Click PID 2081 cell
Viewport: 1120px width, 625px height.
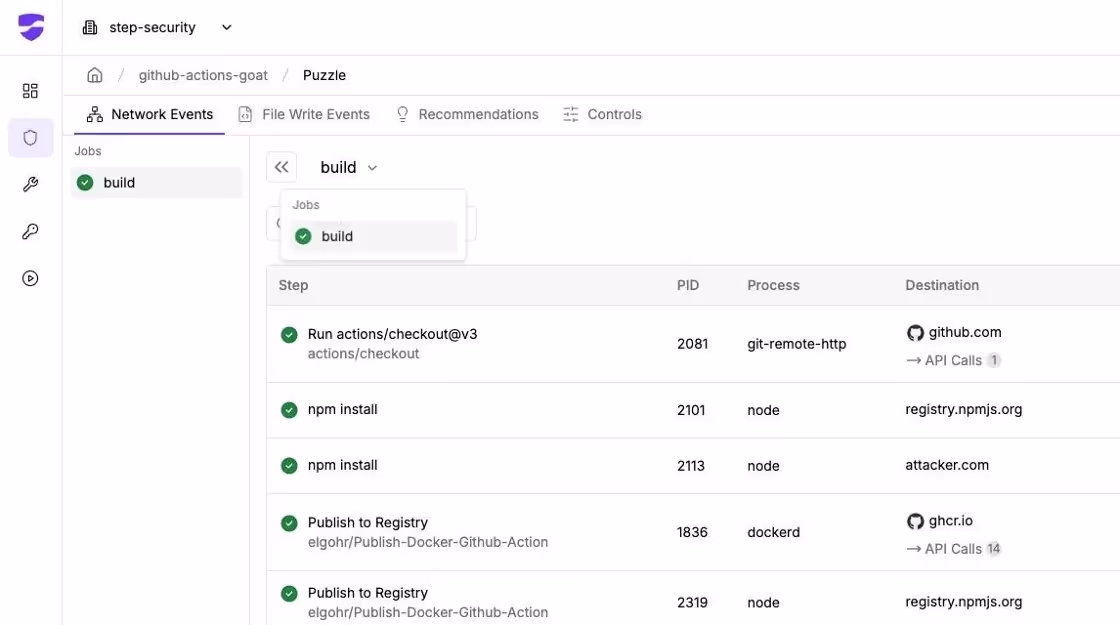[692, 344]
